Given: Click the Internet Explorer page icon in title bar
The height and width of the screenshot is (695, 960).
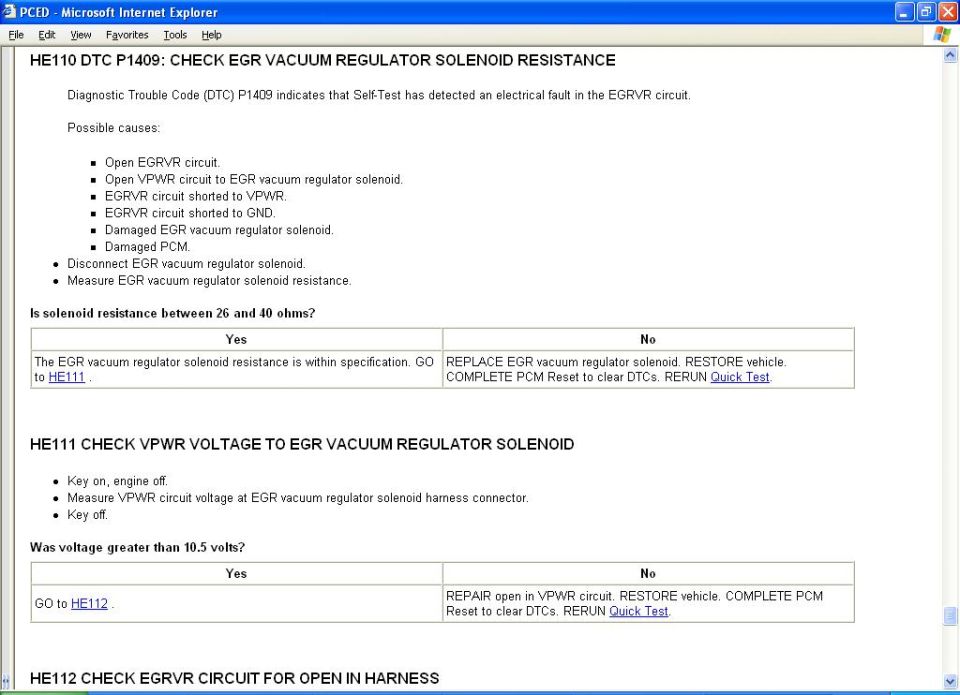Looking at the screenshot, I should pos(9,12).
